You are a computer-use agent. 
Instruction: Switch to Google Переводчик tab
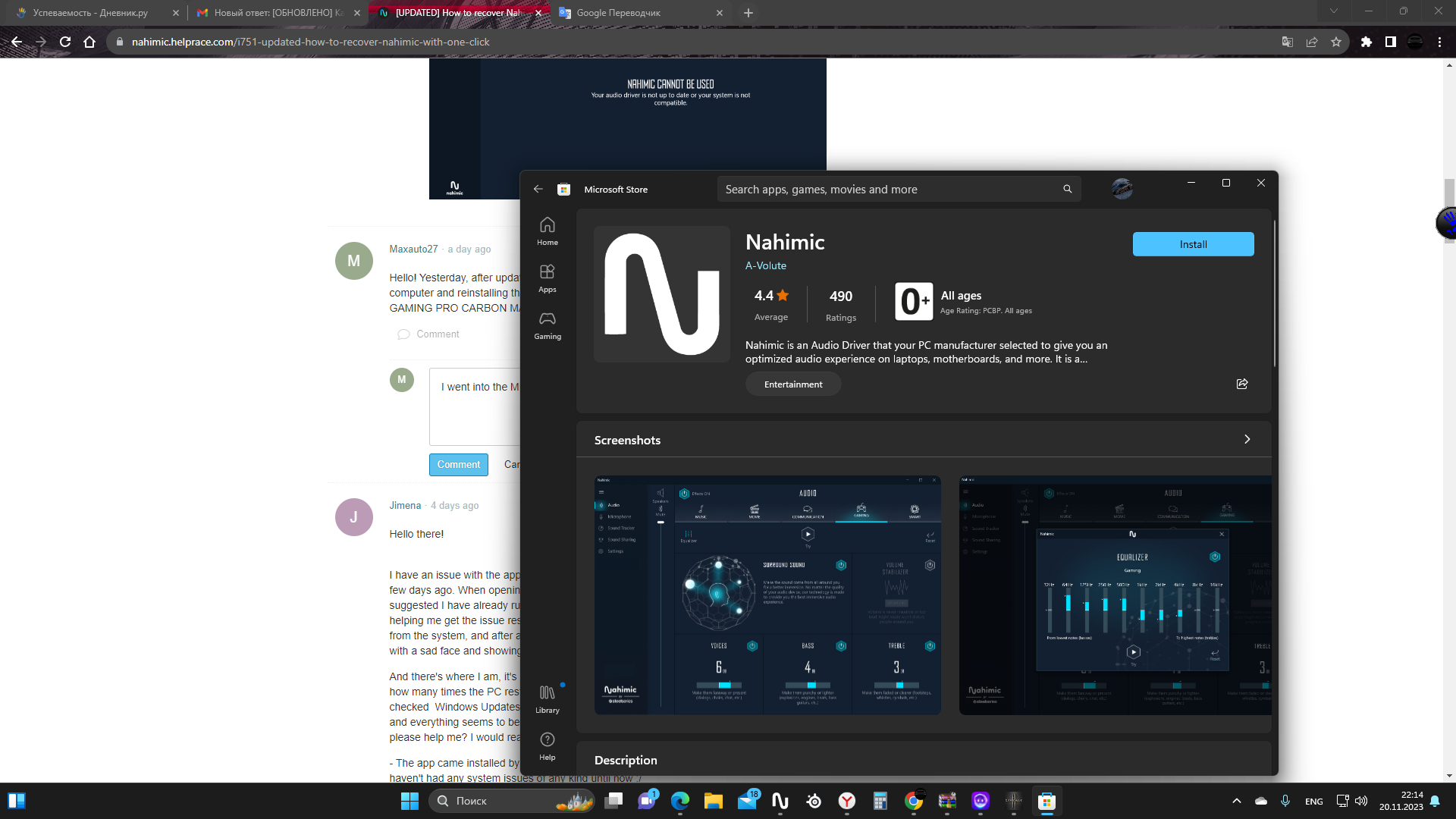618,13
